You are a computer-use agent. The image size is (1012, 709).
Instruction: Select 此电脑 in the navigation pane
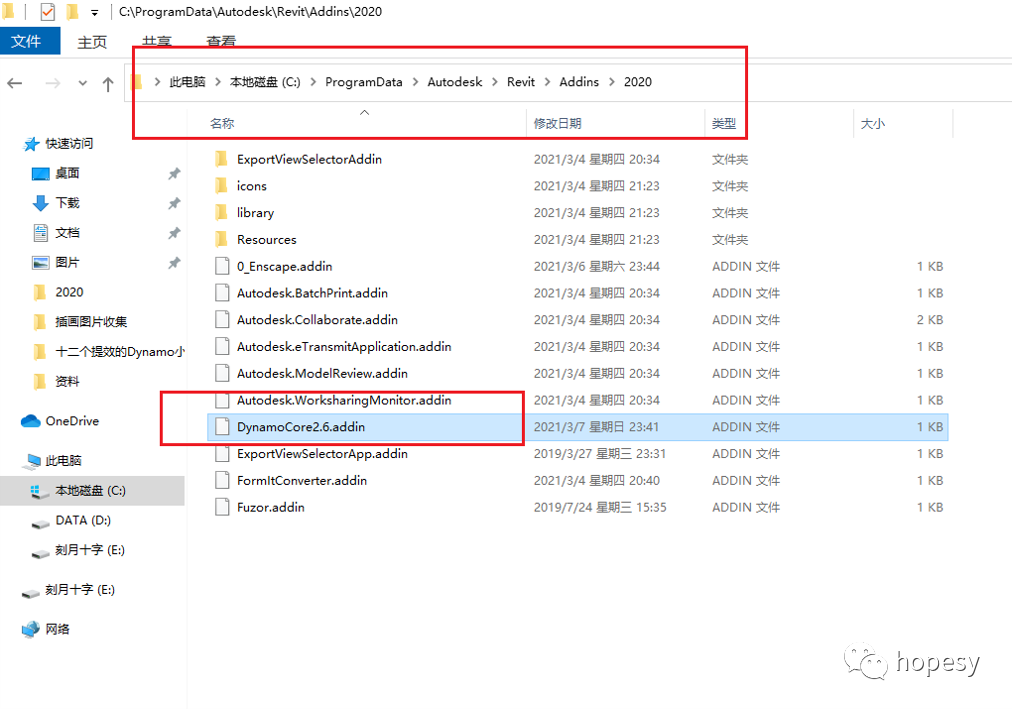coord(63,461)
